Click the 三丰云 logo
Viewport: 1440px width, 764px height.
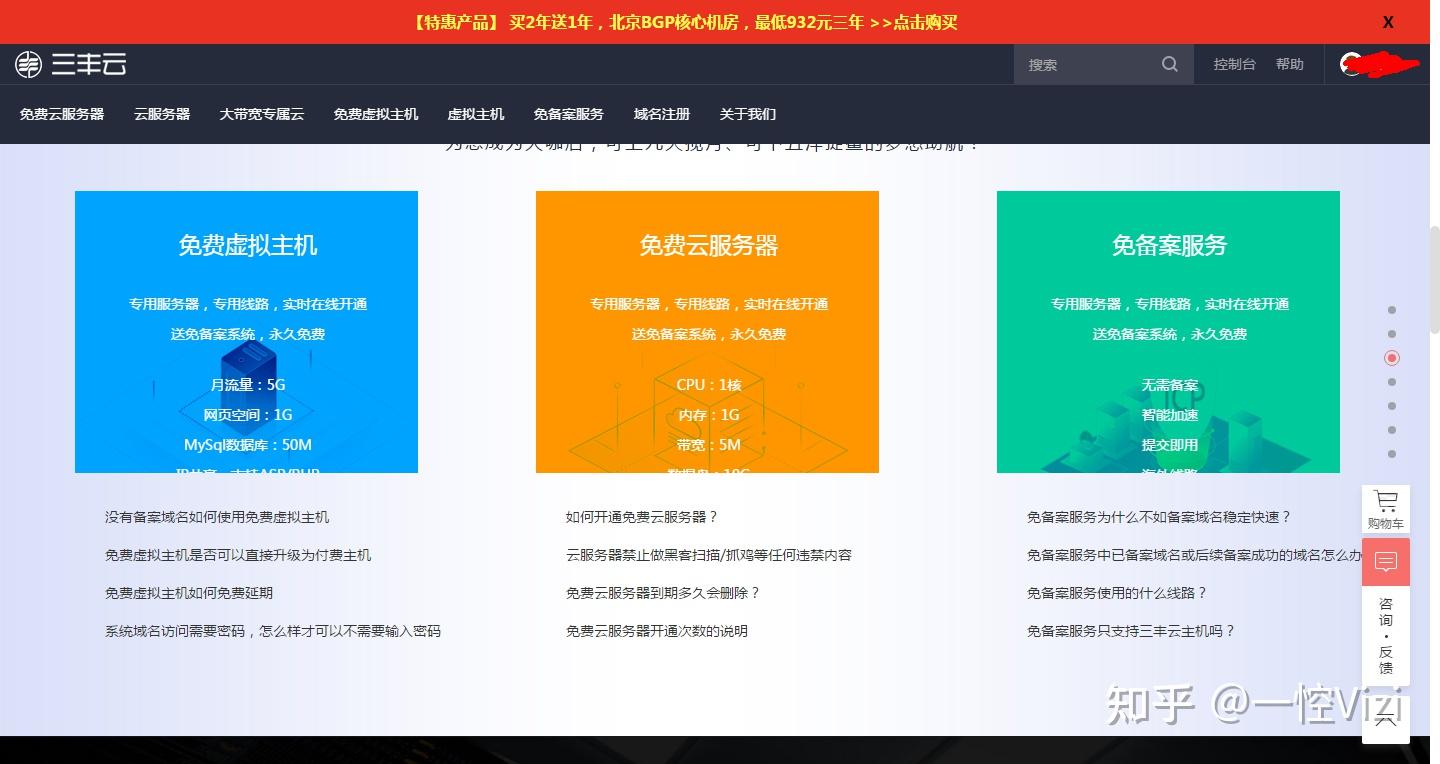coord(70,64)
